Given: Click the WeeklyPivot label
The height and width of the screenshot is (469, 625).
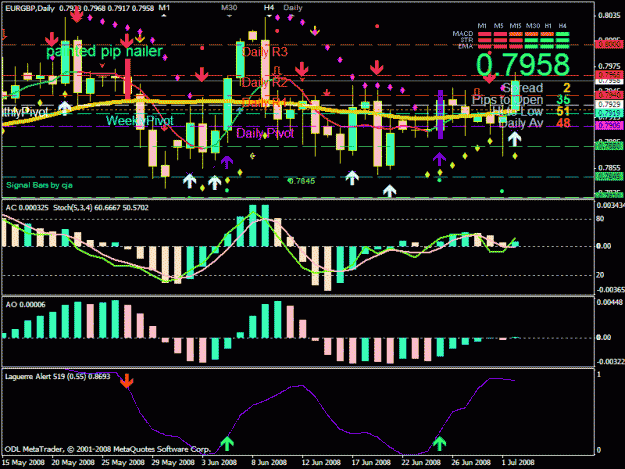Looking at the screenshot, I should coord(140,120).
